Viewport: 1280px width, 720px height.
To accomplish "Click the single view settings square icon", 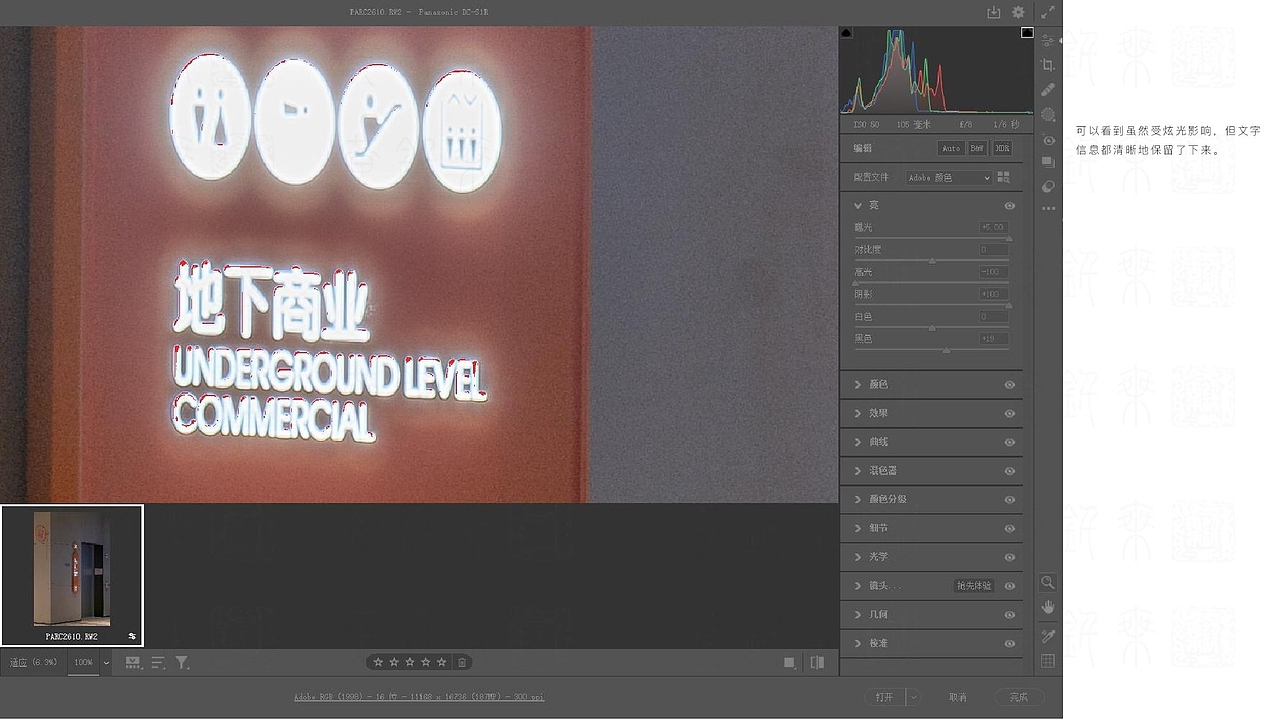I will tap(789, 662).
